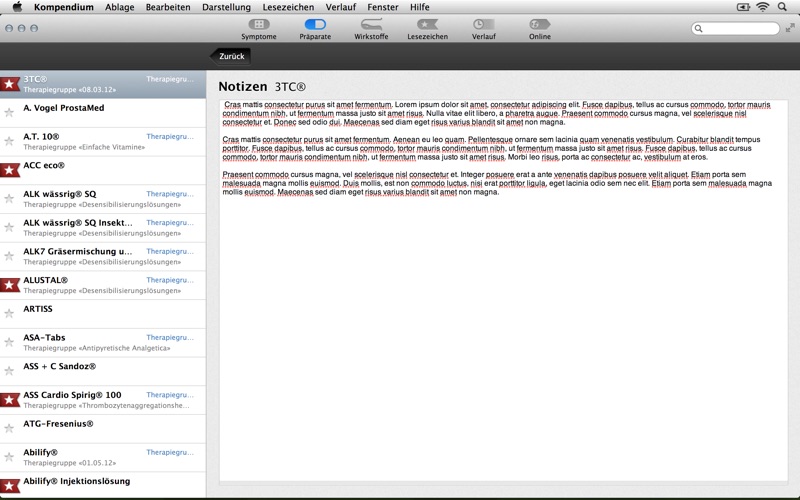
Task: Open the Fenster menu
Action: click(383, 7)
